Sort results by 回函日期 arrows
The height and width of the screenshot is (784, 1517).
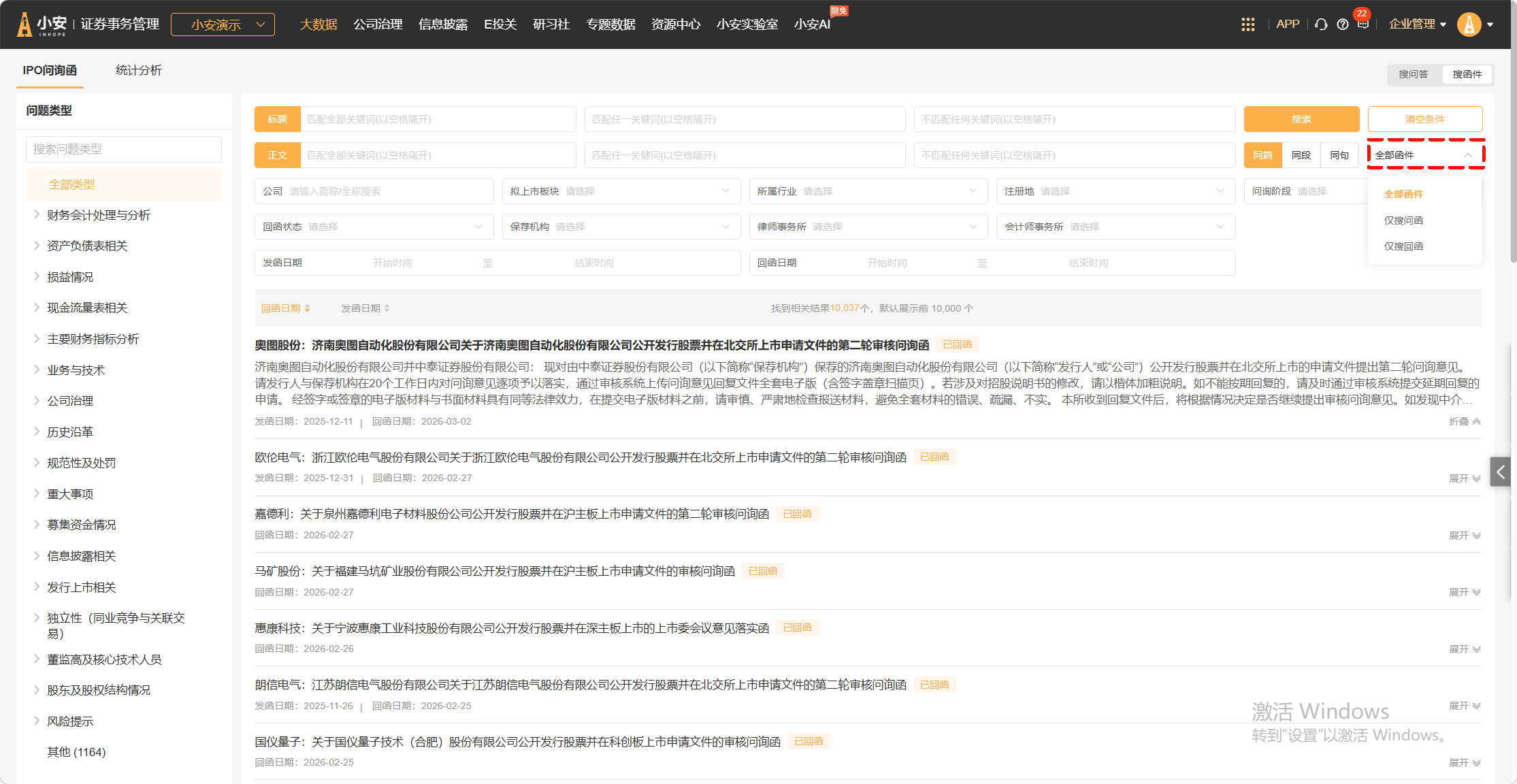click(308, 308)
